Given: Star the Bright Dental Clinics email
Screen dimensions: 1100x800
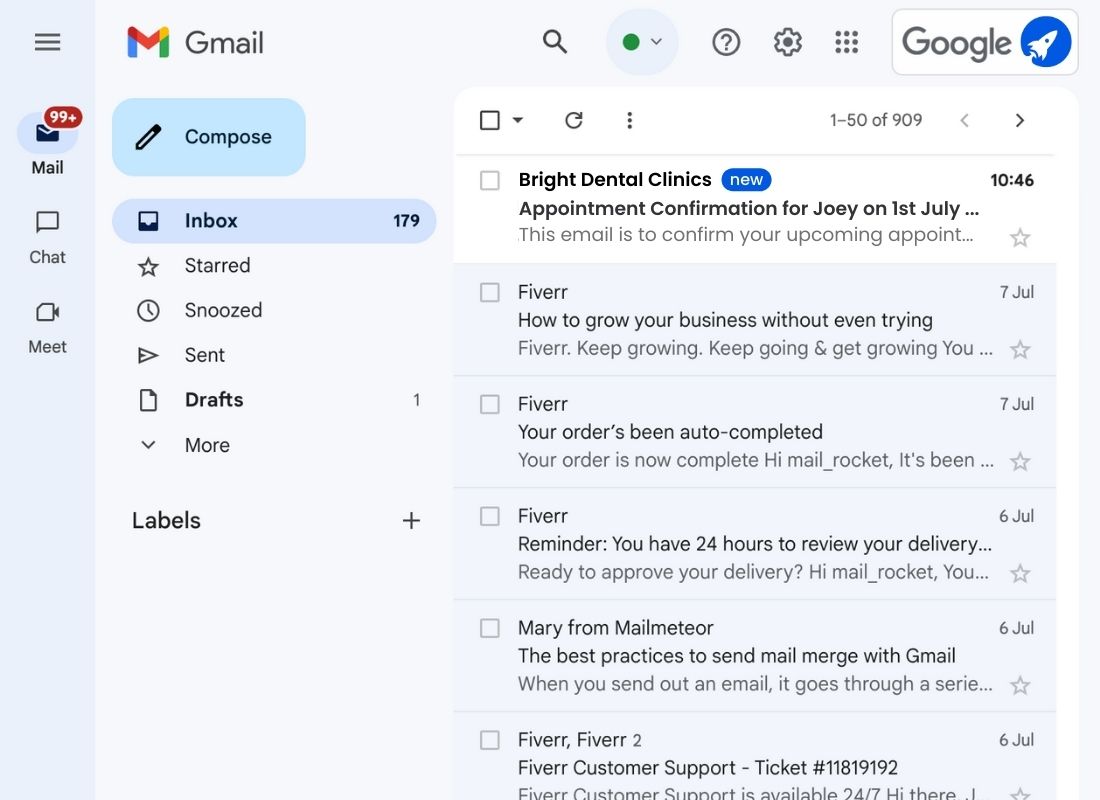Looking at the screenshot, I should coord(1020,238).
